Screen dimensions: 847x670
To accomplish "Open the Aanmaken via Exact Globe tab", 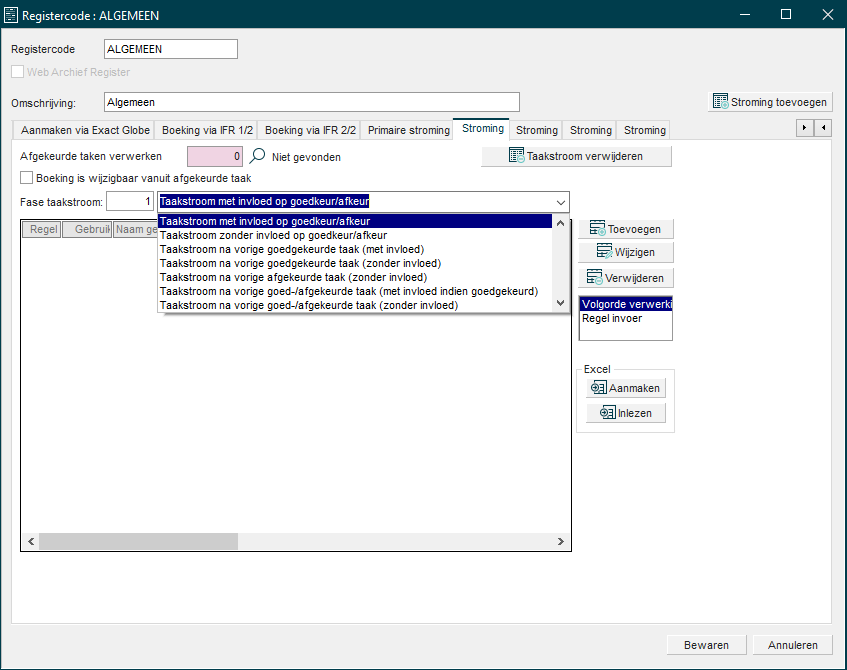I will (85, 130).
